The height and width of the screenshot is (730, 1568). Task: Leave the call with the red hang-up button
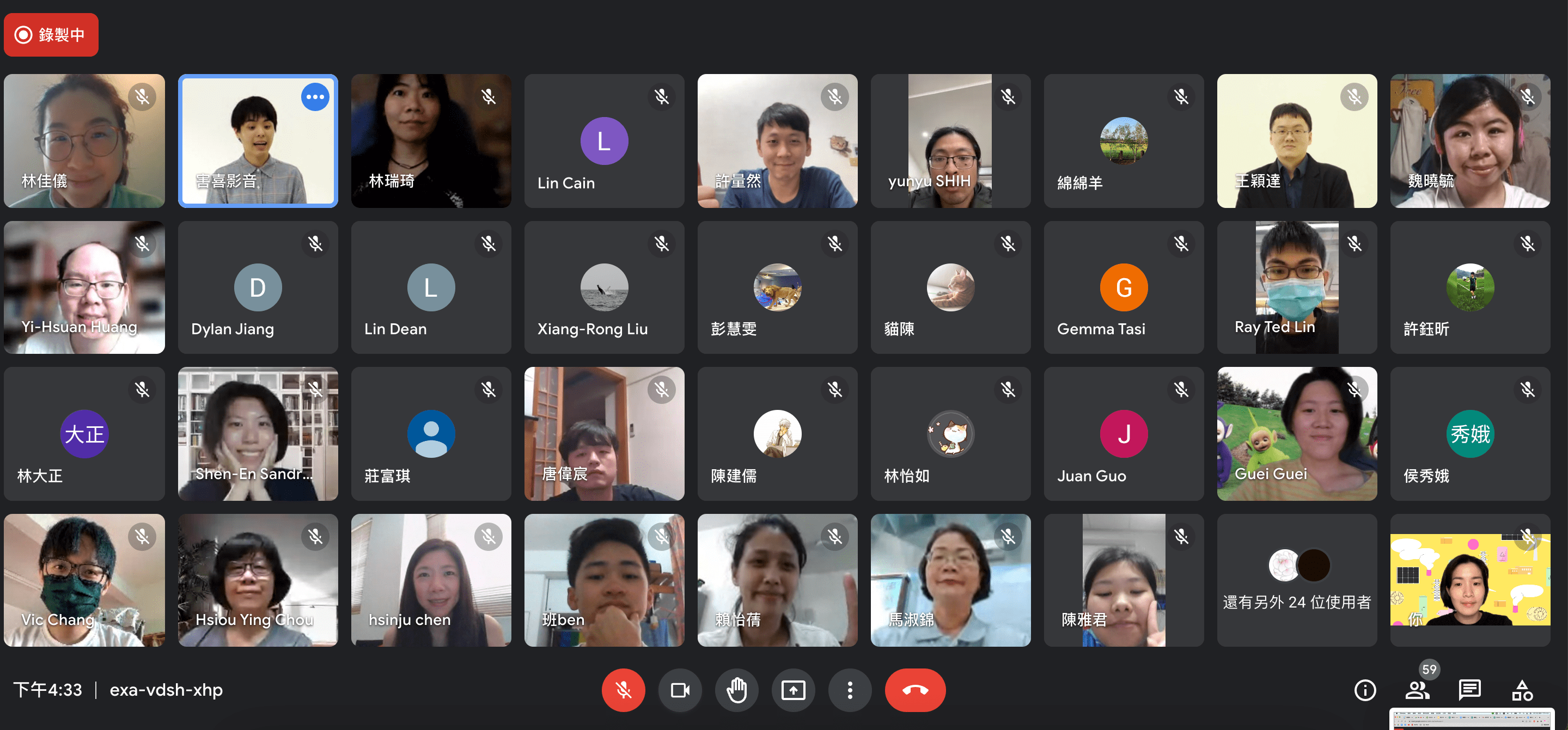click(914, 690)
